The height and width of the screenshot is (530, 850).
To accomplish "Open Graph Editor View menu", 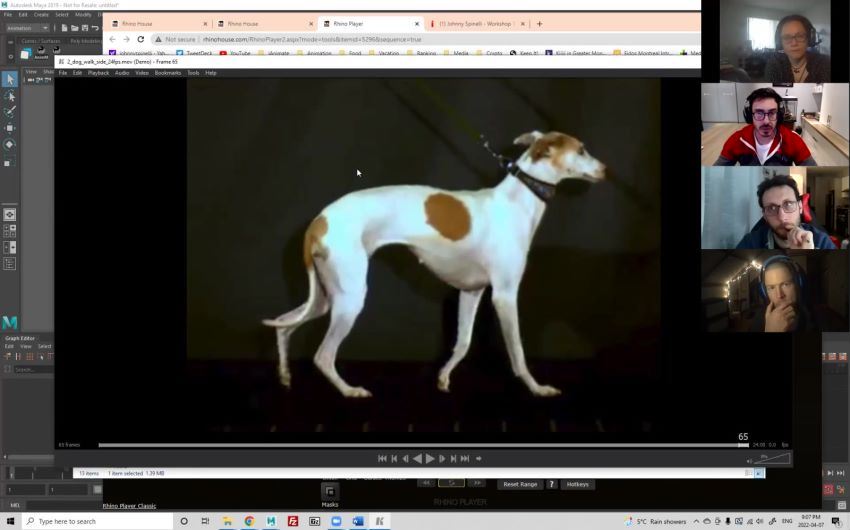I will click(x=25, y=346).
